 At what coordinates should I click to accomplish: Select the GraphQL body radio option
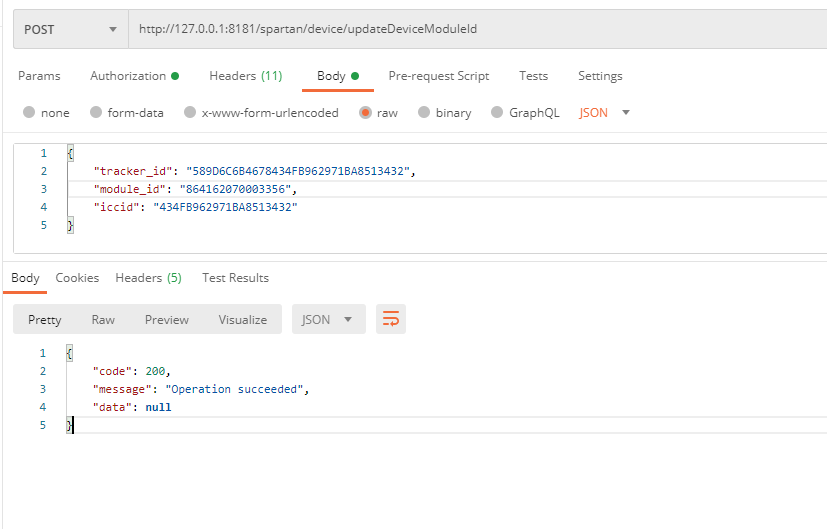pyautogui.click(x=498, y=113)
